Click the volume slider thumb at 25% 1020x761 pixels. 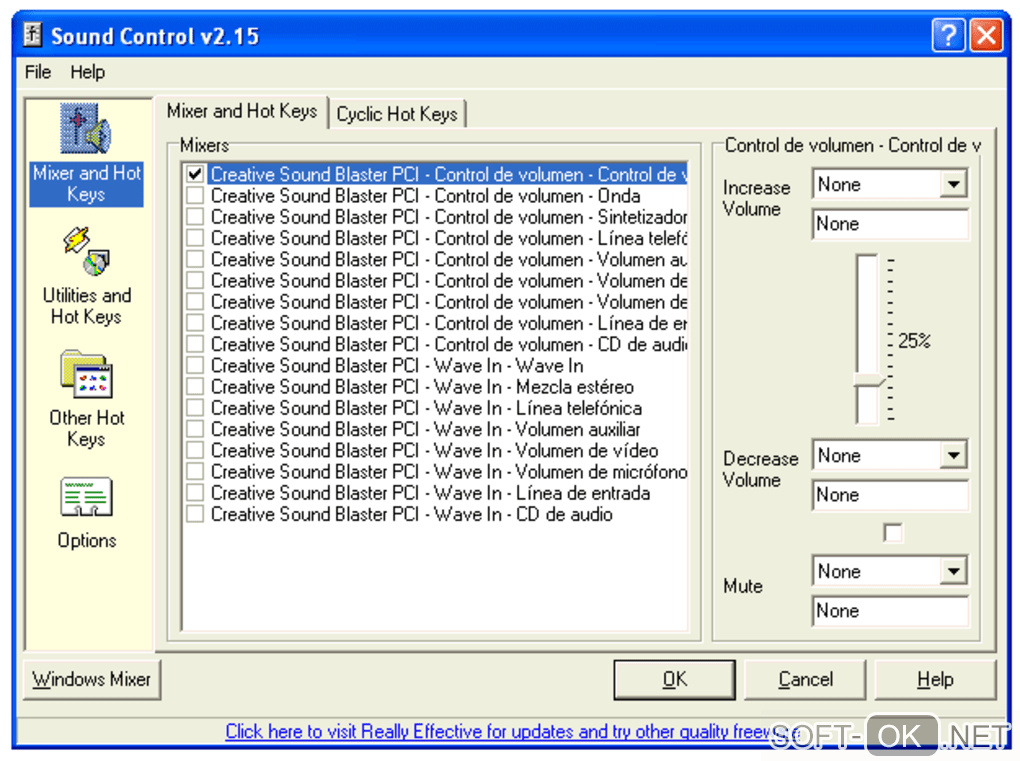870,380
